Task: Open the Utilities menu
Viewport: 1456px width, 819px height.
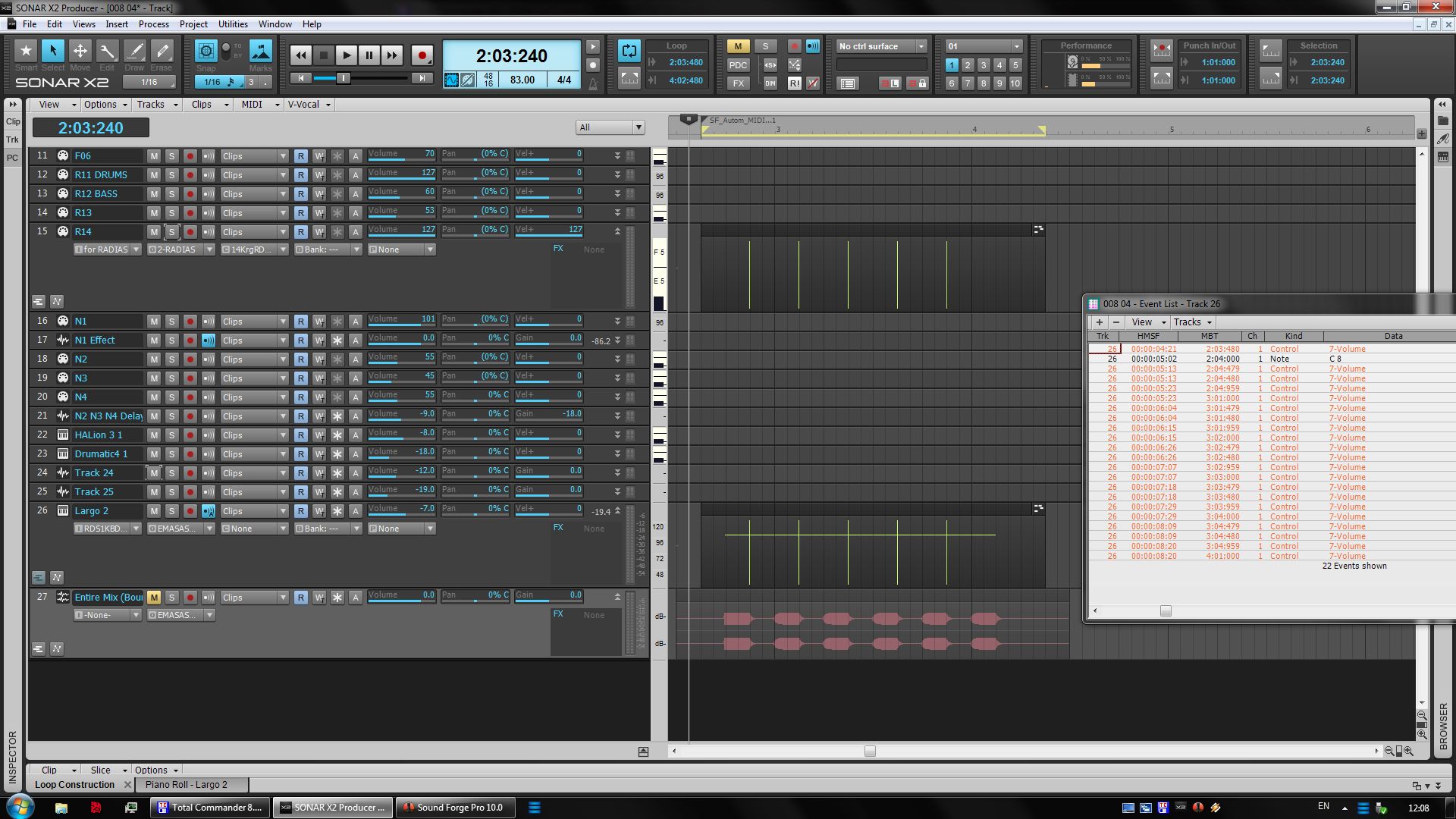Action: [x=233, y=24]
